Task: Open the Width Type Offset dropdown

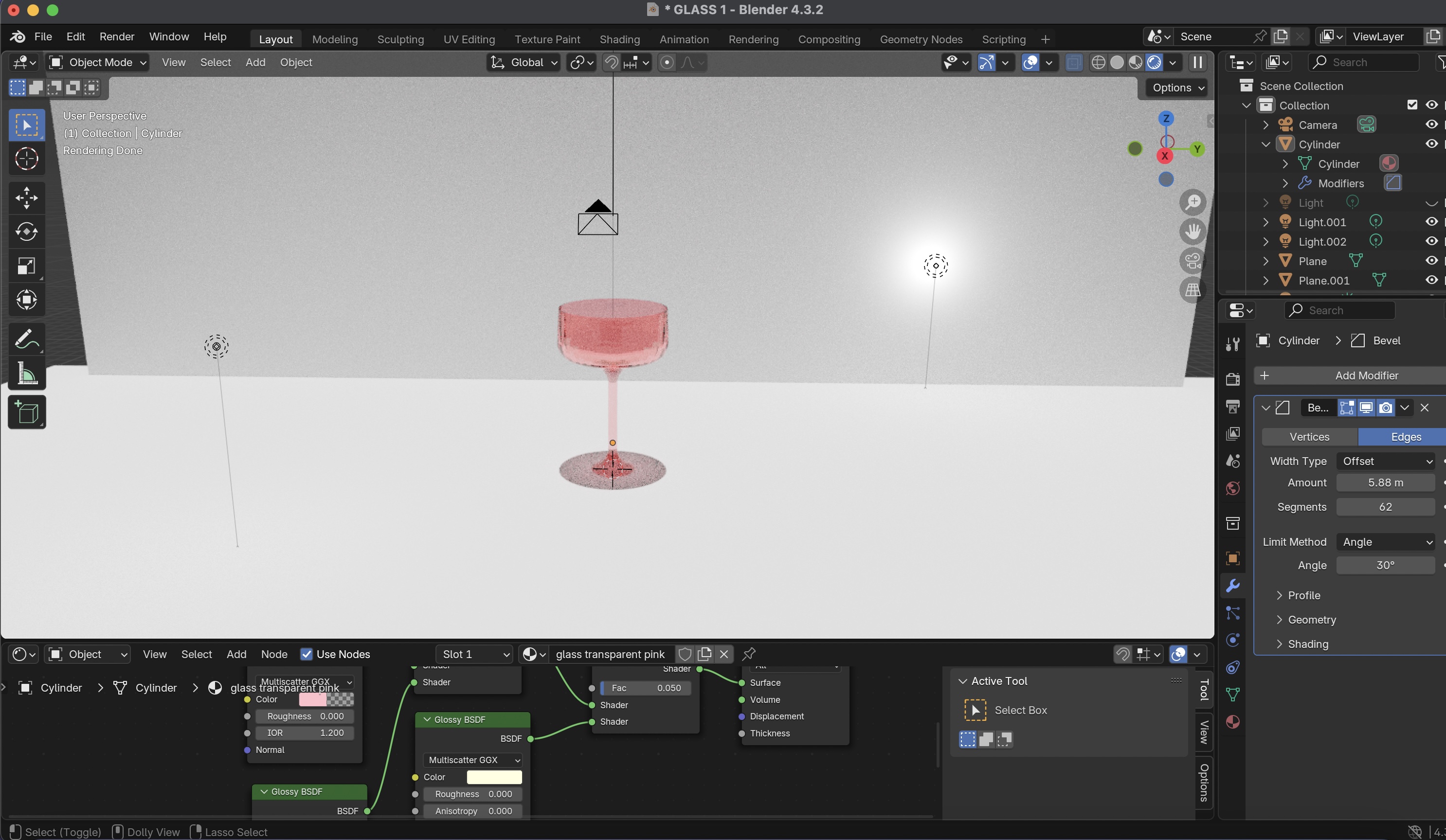Action: (1385, 461)
